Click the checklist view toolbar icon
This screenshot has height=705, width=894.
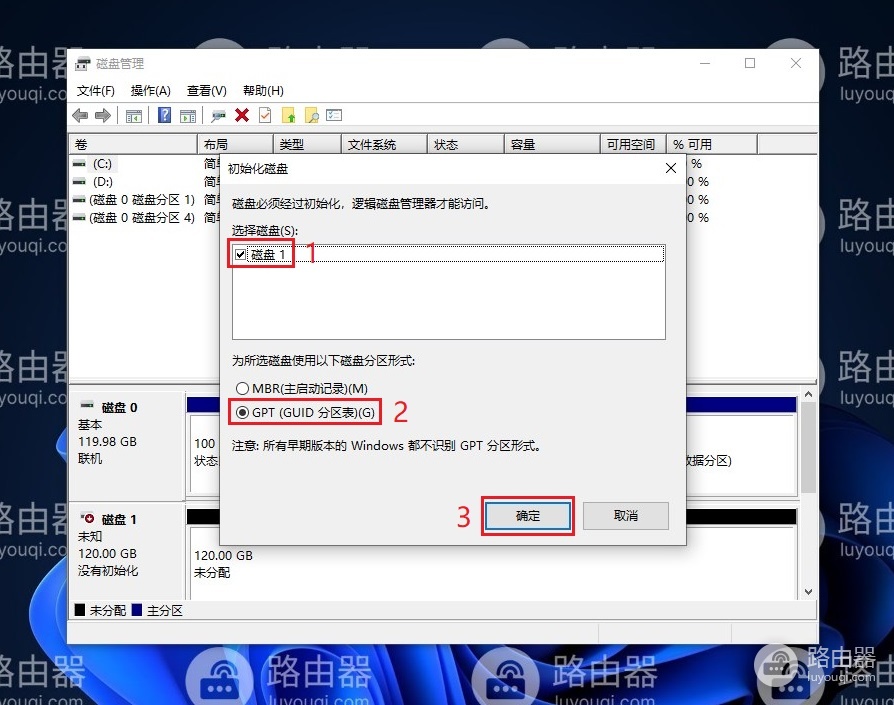(x=334, y=115)
